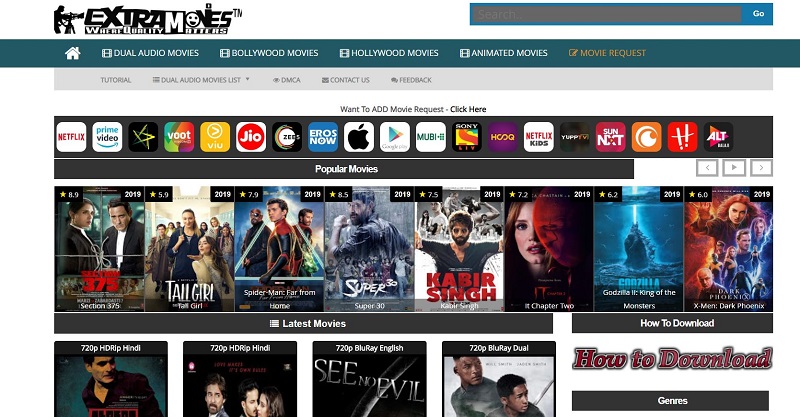Click the Crunchyroll orange icon
This screenshot has height=417, width=800.
646,137
